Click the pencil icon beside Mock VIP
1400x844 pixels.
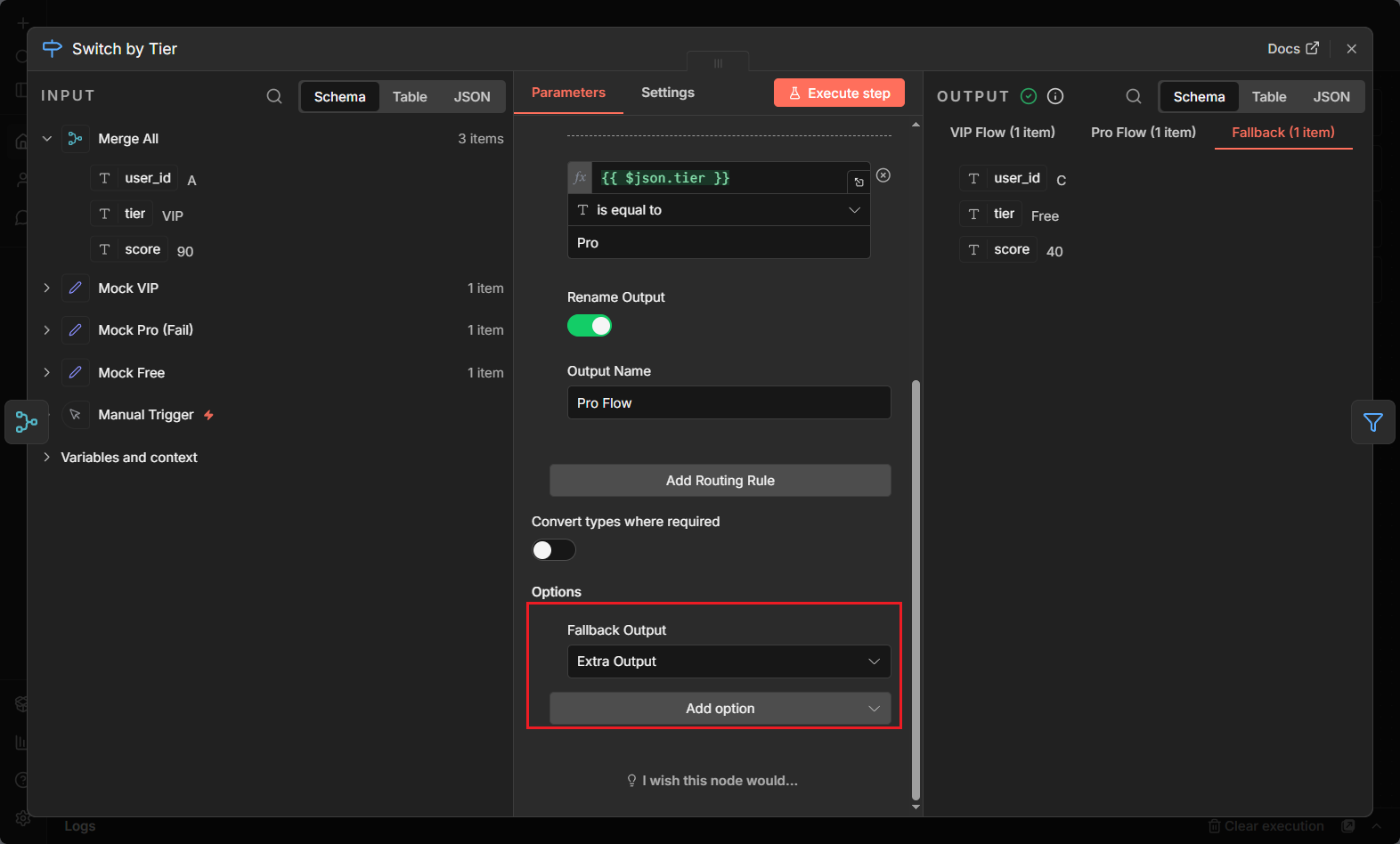coord(76,288)
